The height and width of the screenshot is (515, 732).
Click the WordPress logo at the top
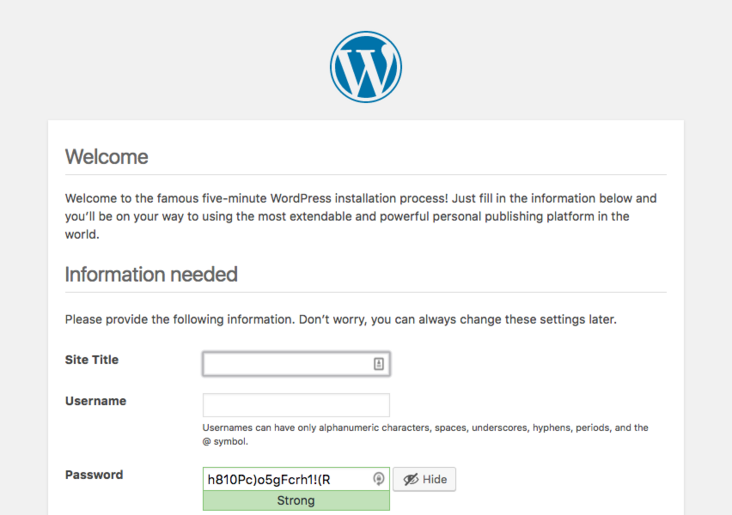click(x=366, y=67)
